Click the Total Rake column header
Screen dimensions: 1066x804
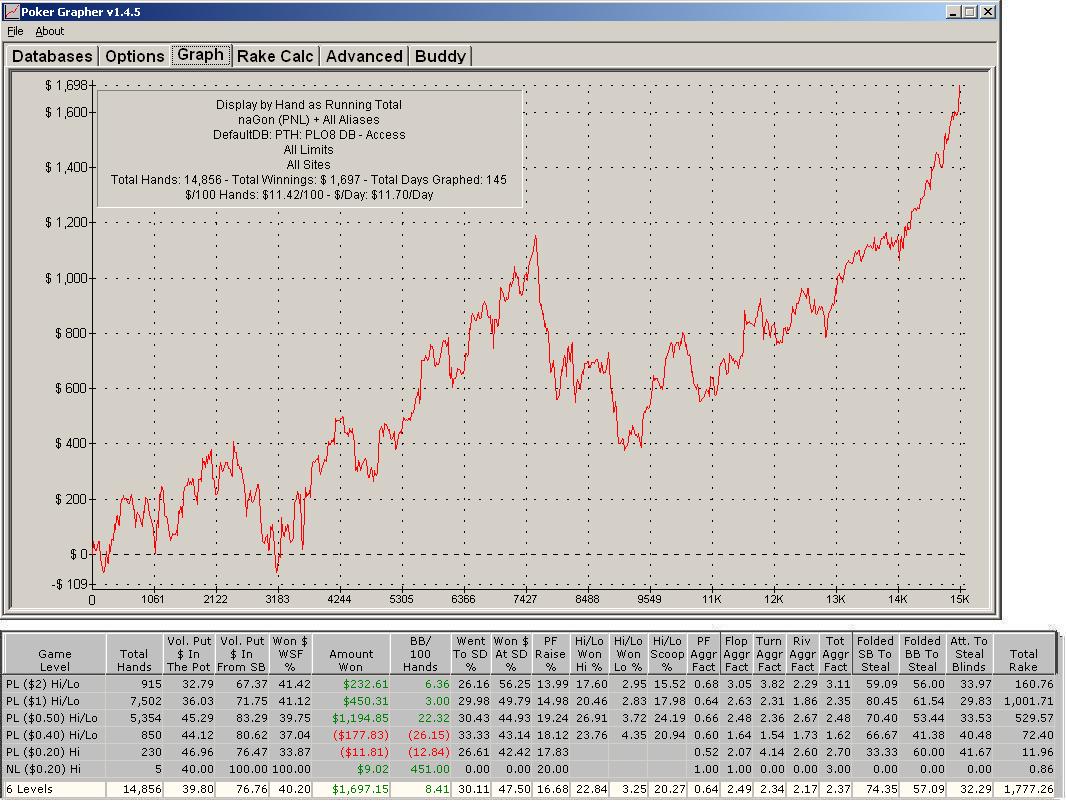[x=1023, y=654]
